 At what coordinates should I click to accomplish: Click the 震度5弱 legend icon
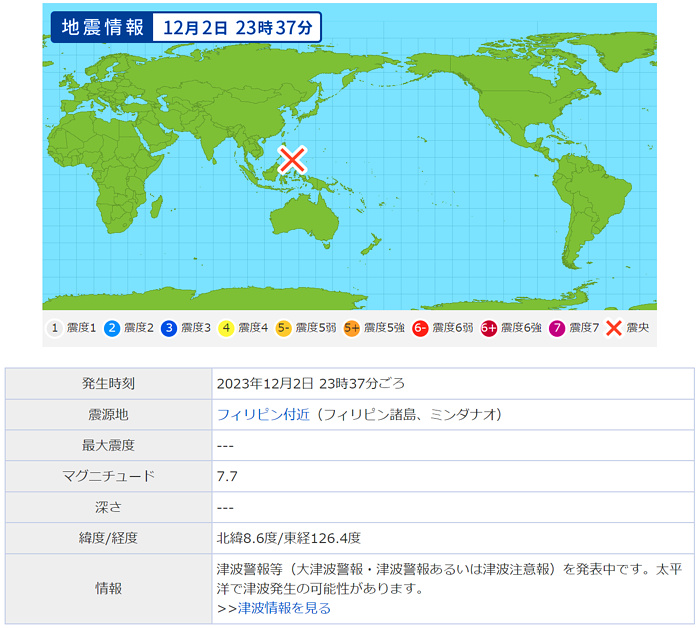point(283,329)
